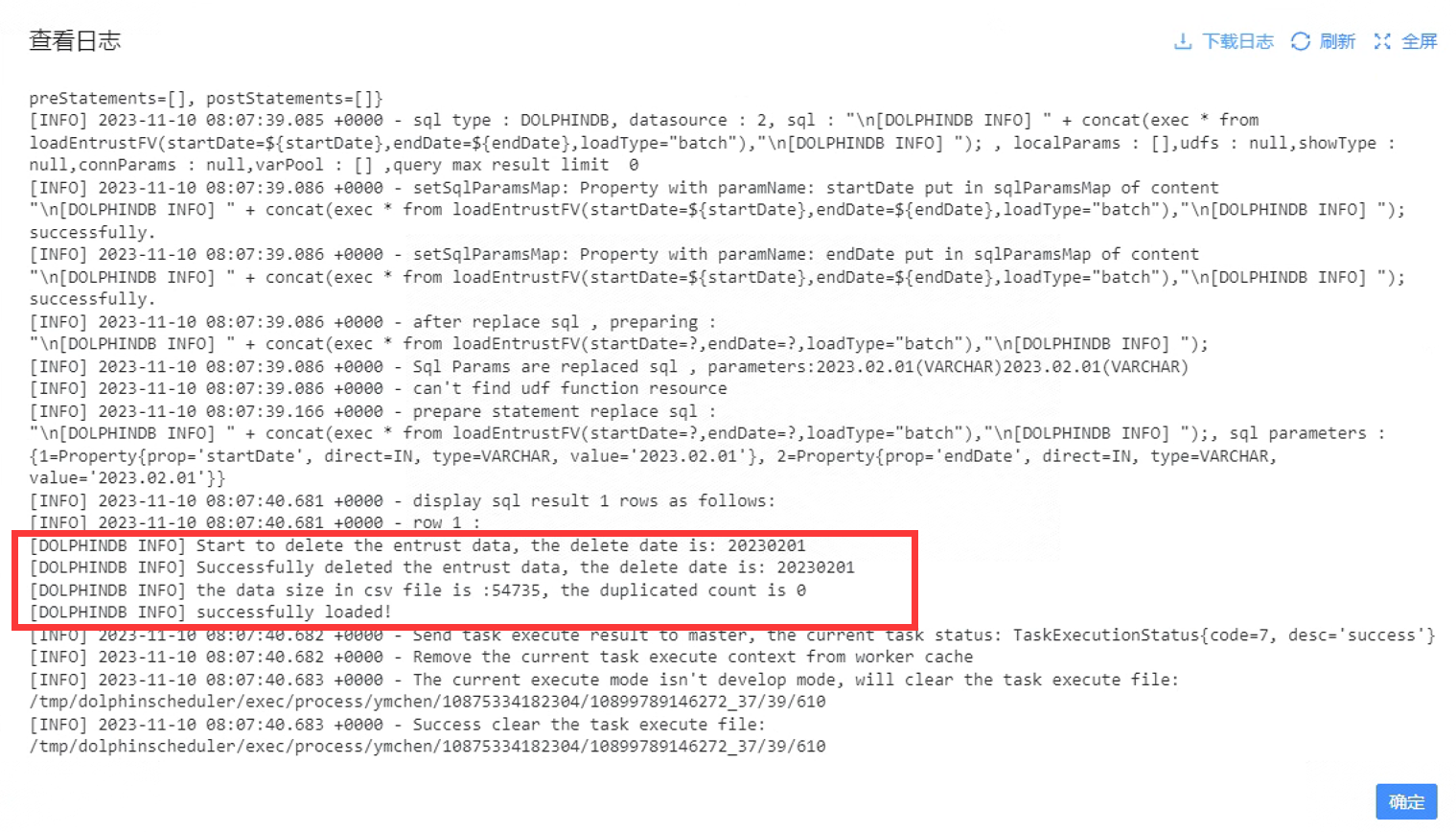Viewport: 1456px width, 832px height.
Task: Click the 'display sql result 1 rows' line
Action: [x=403, y=500]
